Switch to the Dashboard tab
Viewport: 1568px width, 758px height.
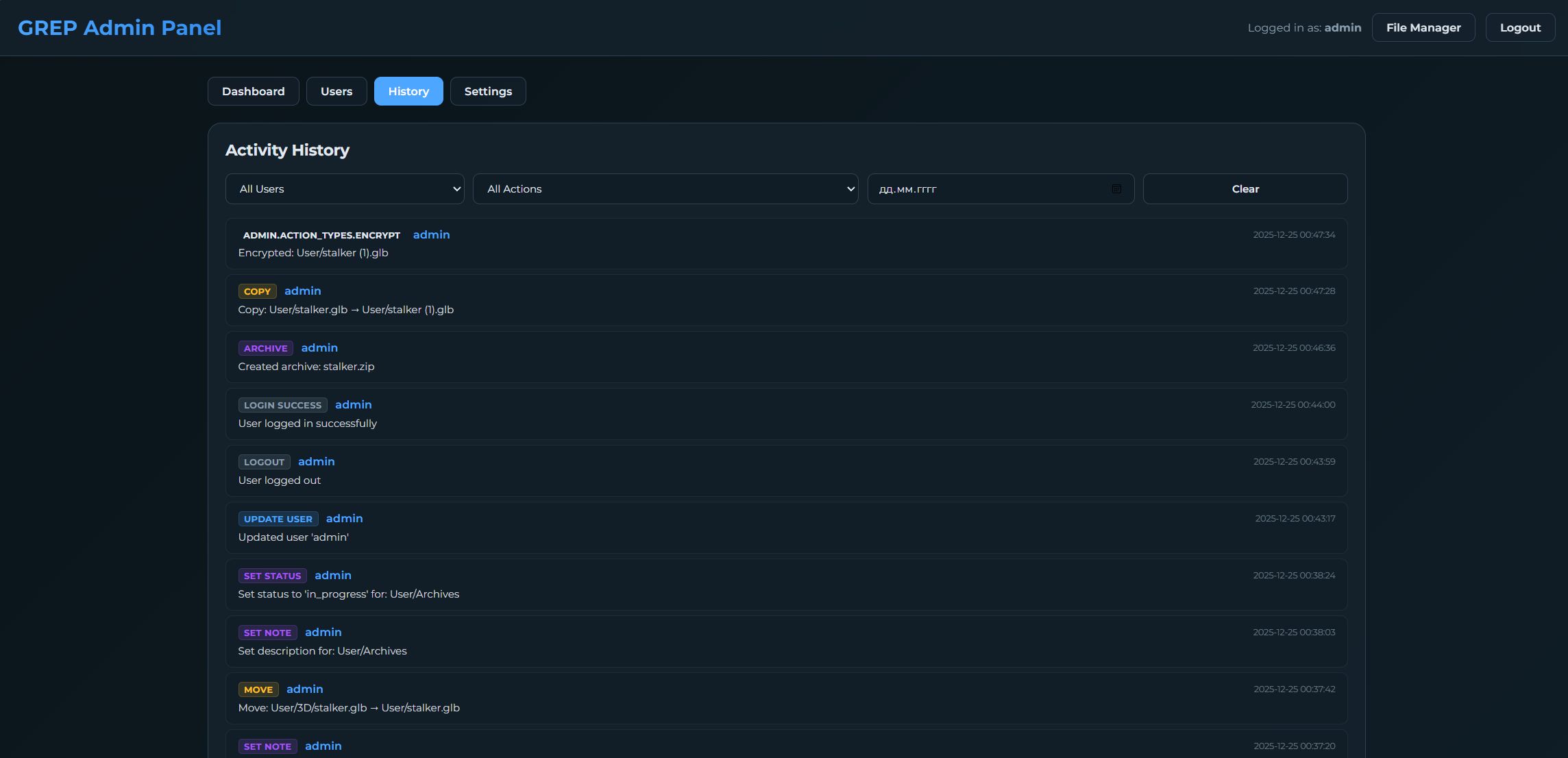pyautogui.click(x=253, y=91)
